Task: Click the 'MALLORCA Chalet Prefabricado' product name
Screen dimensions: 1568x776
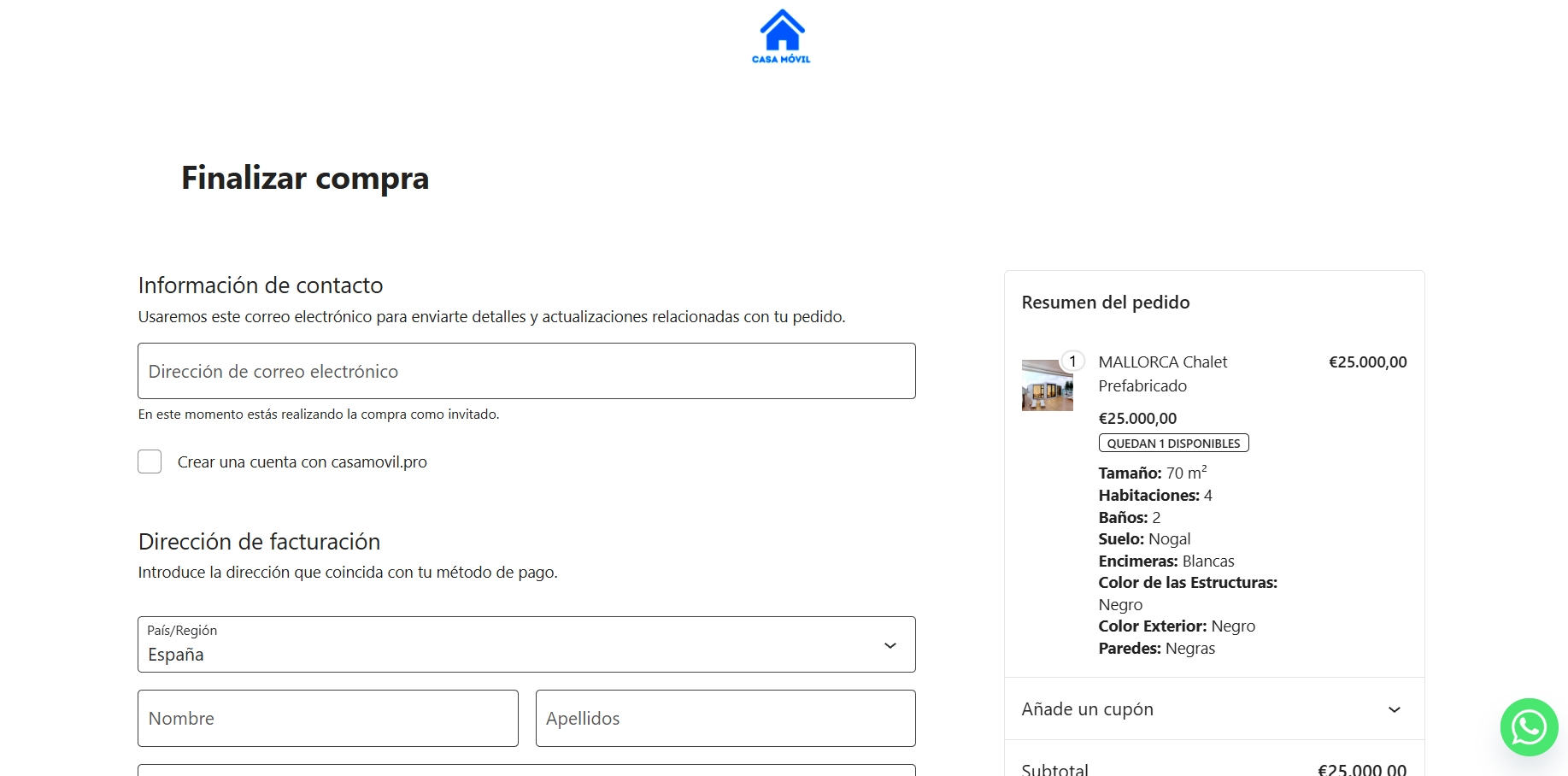Action: pos(1162,373)
